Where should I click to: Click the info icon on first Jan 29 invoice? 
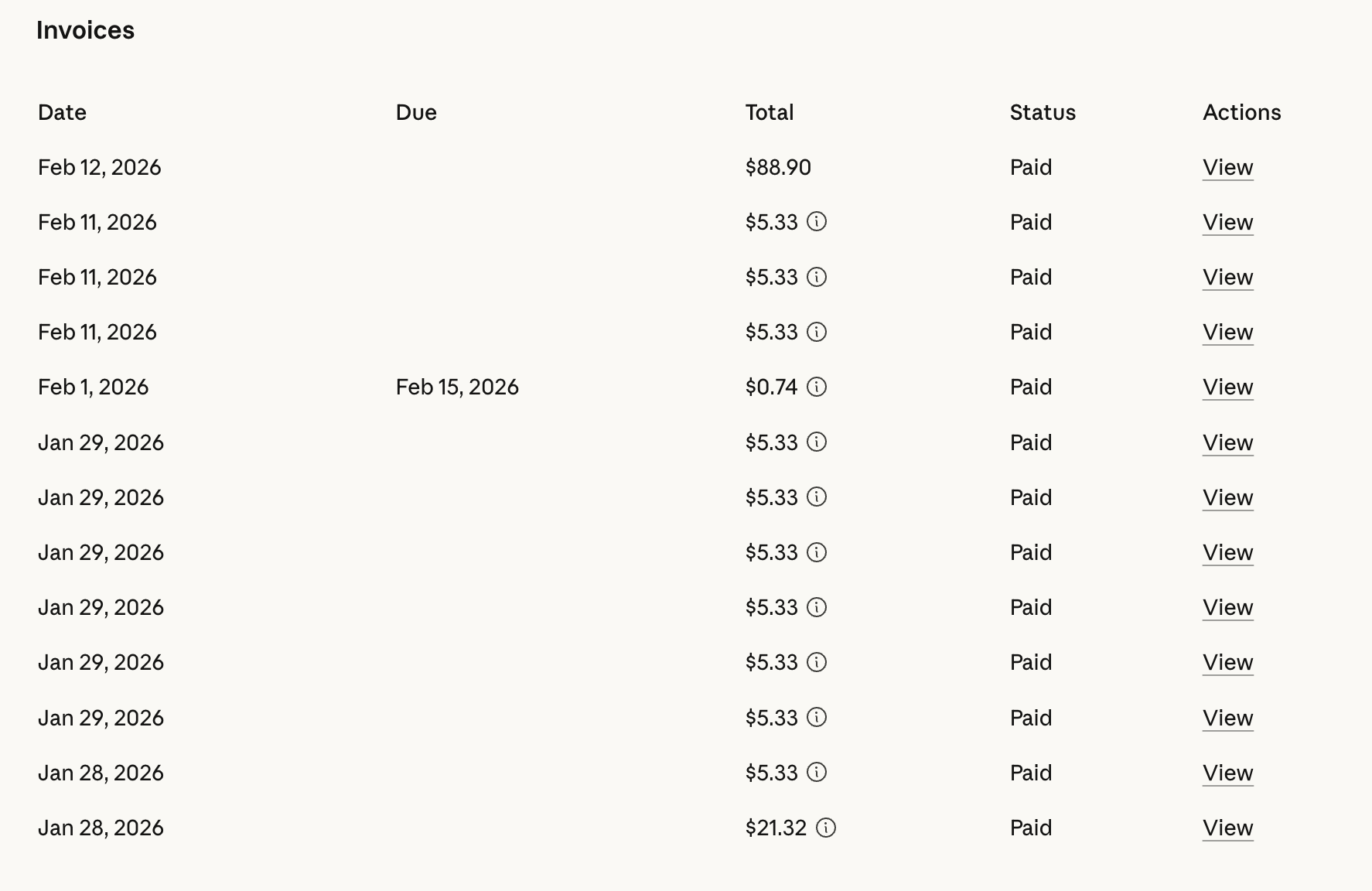(x=817, y=442)
